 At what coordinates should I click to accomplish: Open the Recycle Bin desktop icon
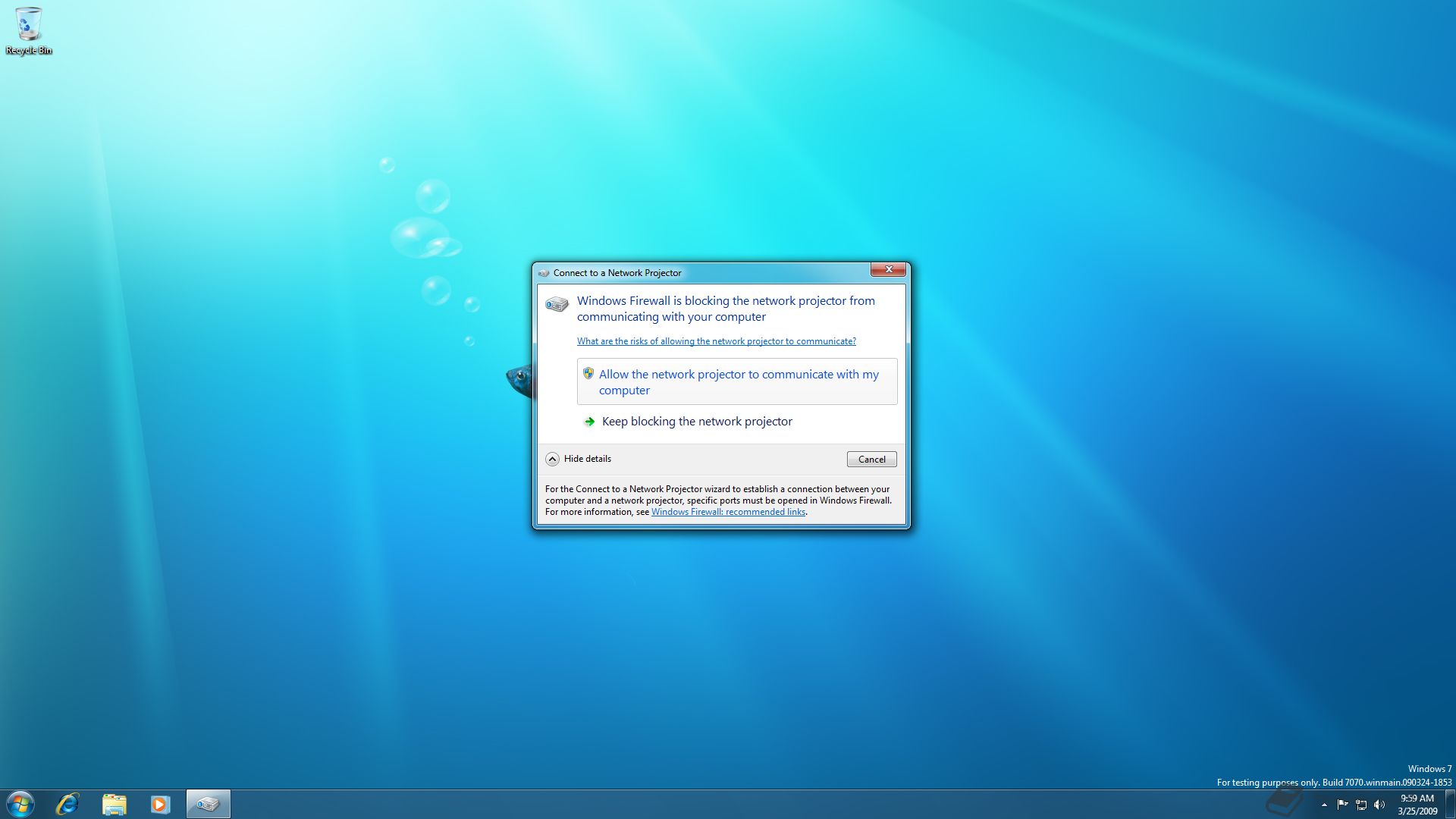tap(29, 31)
